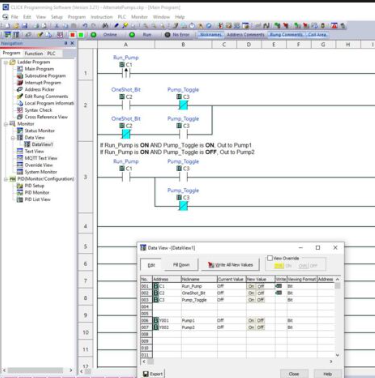Toggle Nicknames display button
This screenshot has height=378, width=375.
[x=210, y=35]
